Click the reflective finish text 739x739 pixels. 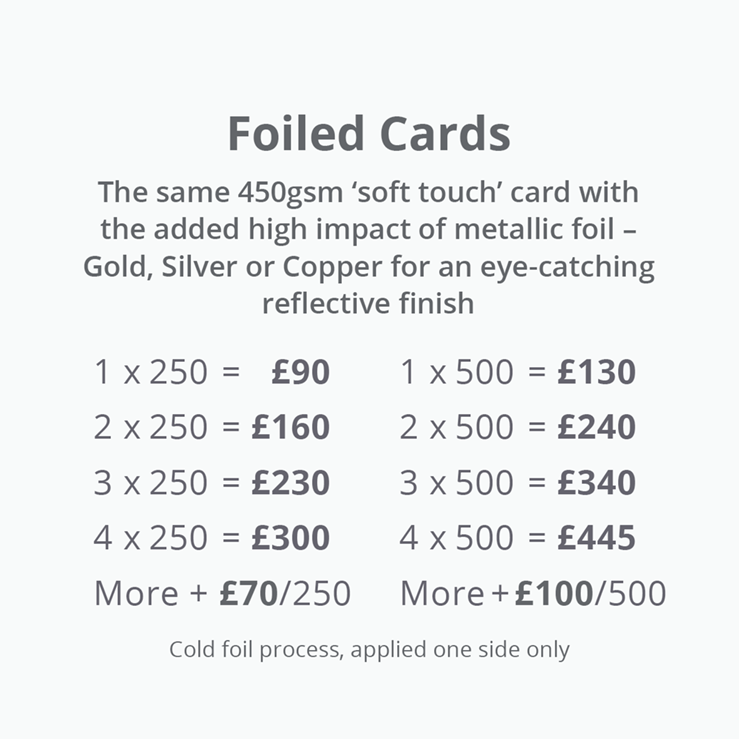pos(368,303)
